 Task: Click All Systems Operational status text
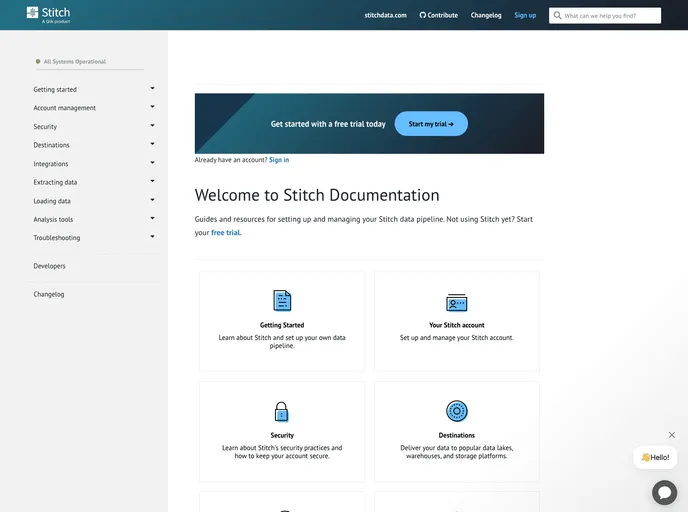point(75,62)
